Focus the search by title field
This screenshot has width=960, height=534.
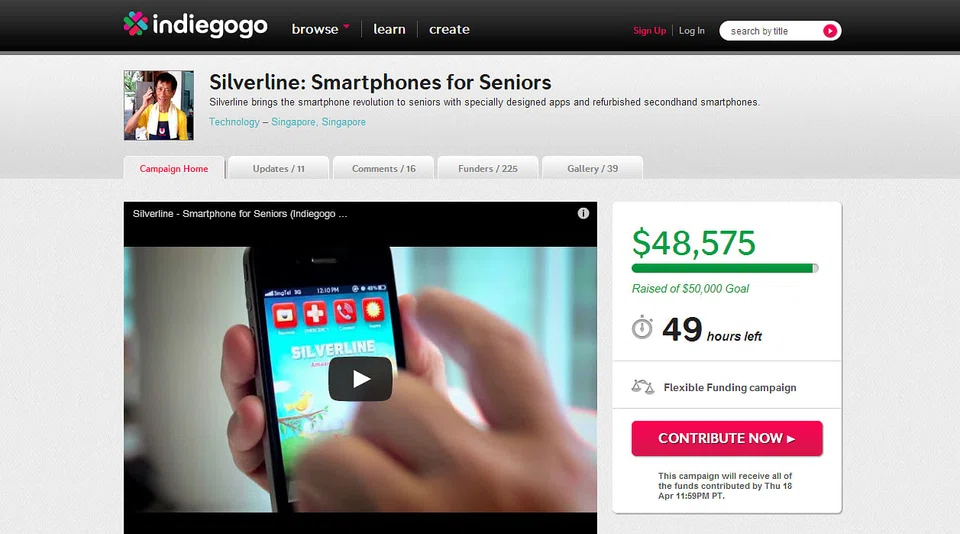[771, 31]
